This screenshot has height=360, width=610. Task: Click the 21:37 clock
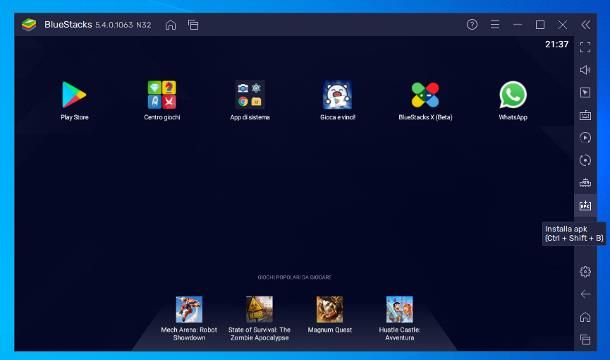(x=557, y=44)
